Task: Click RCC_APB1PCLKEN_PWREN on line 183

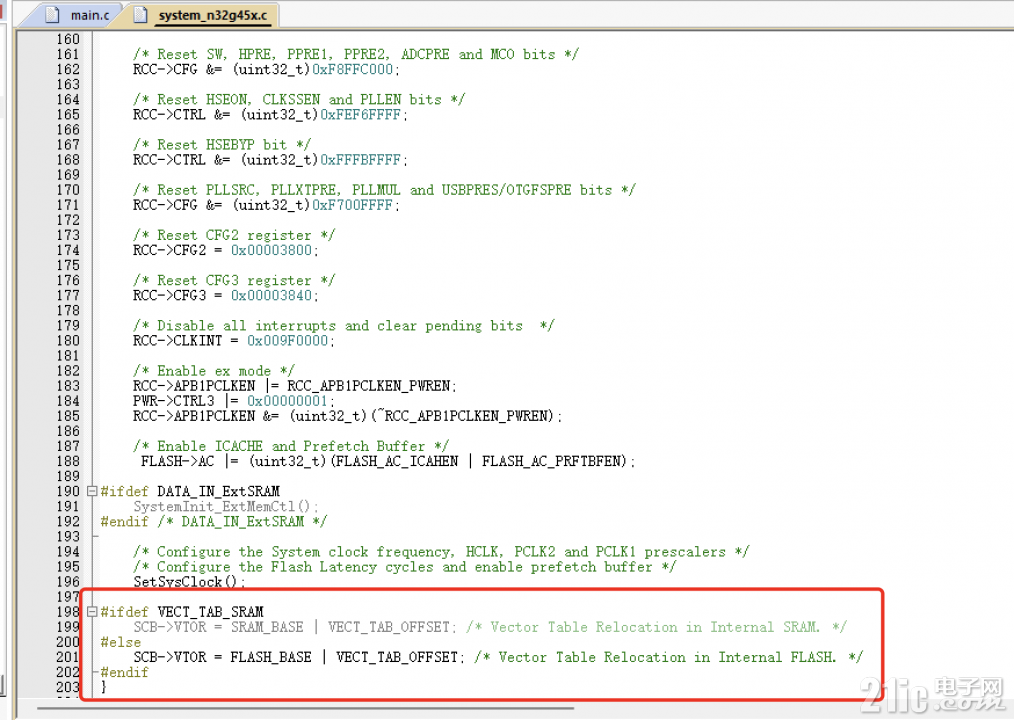Action: [x=368, y=386]
